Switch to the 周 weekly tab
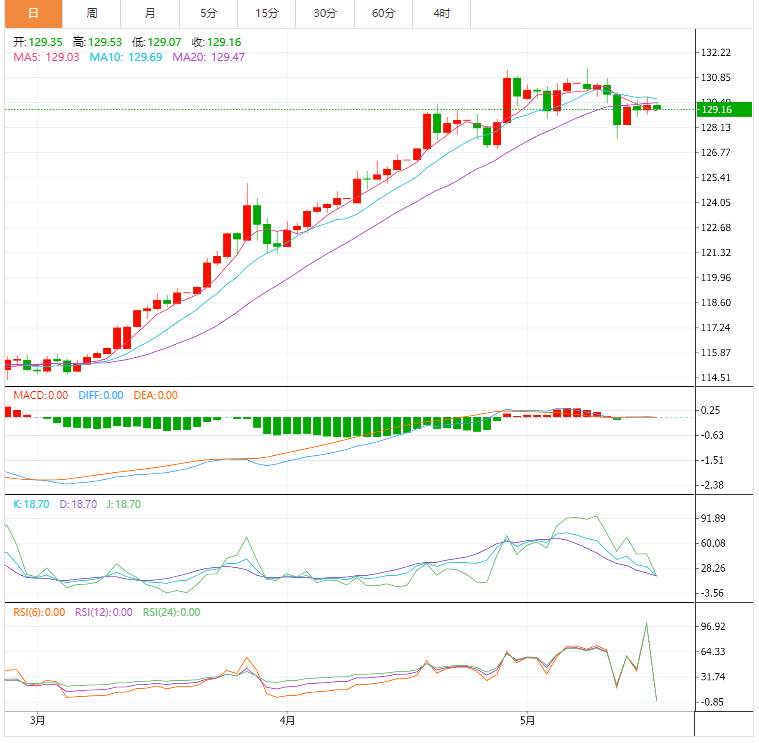759x743 pixels. 91,14
